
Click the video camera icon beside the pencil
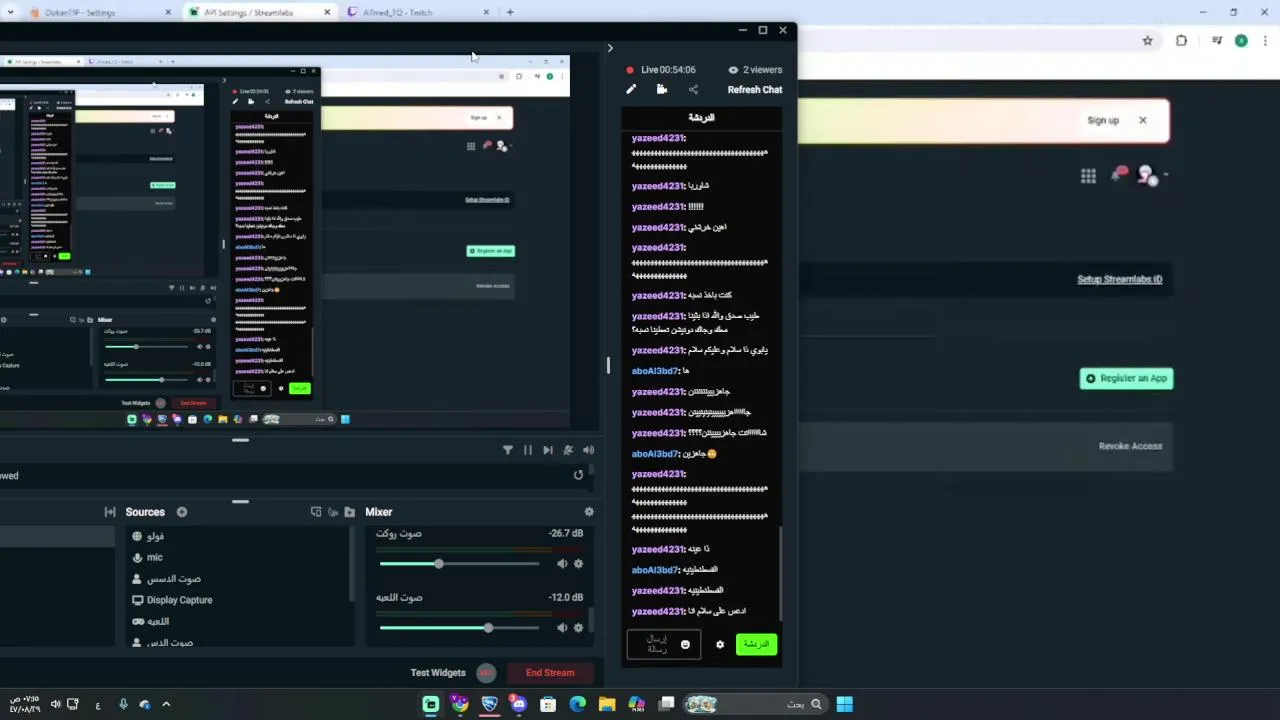tap(662, 89)
